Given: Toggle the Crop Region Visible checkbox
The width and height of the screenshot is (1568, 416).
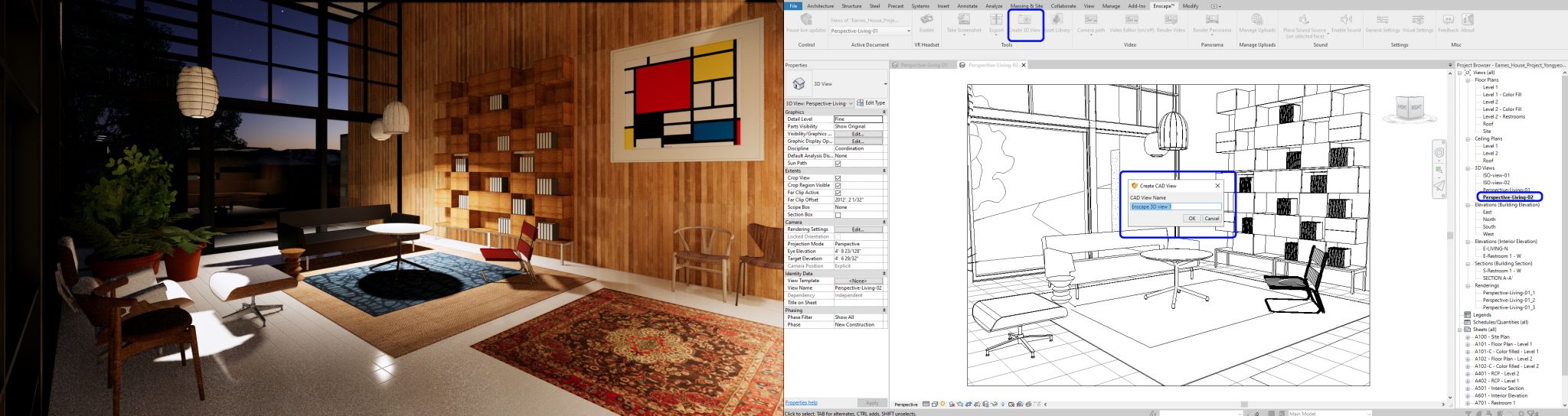Looking at the screenshot, I should pyautogui.click(x=838, y=185).
